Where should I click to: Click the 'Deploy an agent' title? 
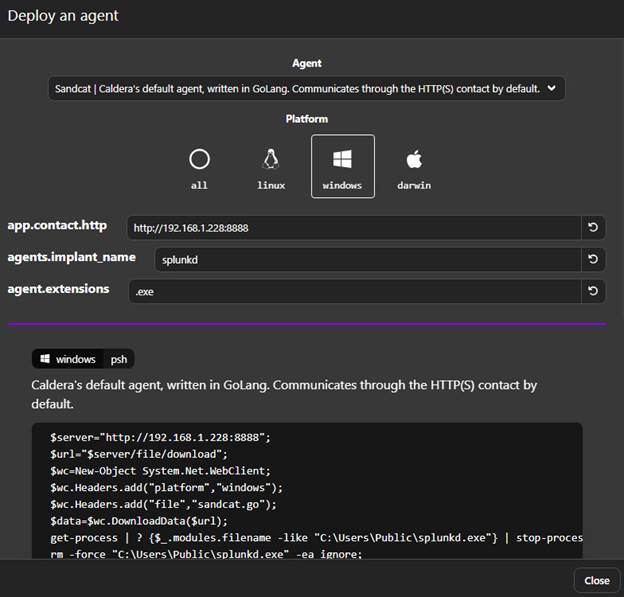coord(63,16)
